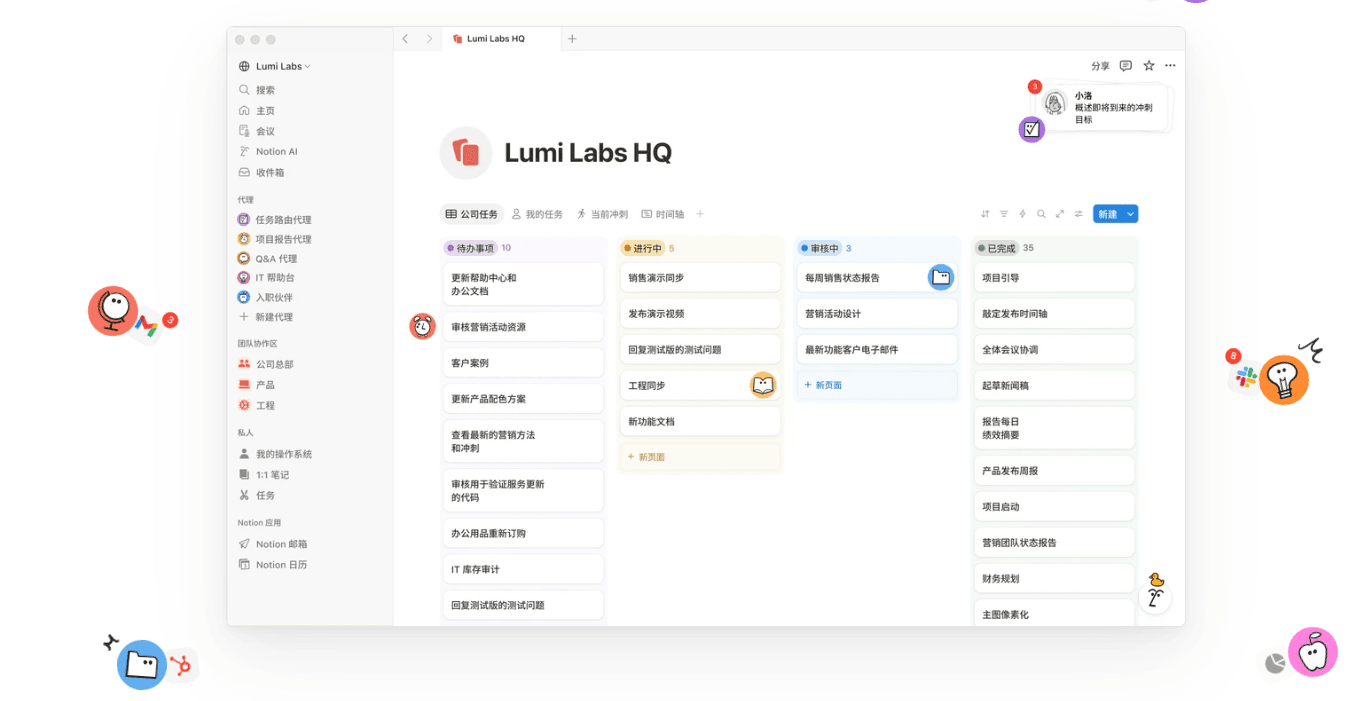The image size is (1363, 701).
Task: Open the 客户案例 card
Action: pos(523,363)
